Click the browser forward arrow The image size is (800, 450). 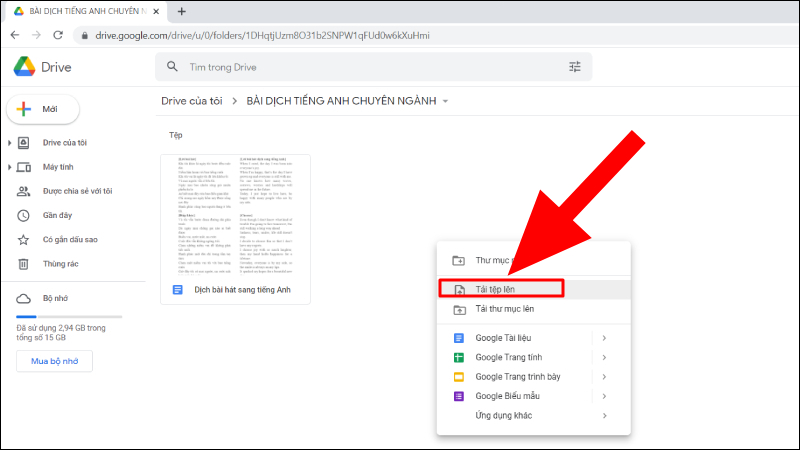point(36,35)
